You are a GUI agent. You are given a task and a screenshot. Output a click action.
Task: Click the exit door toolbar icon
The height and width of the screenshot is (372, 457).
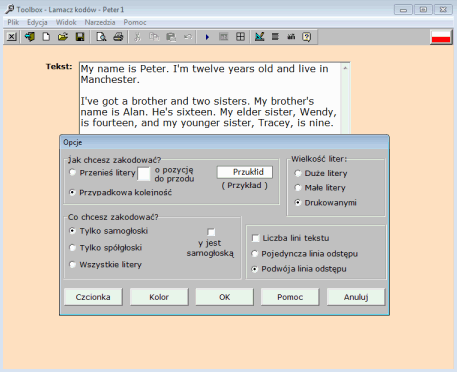pos(30,37)
